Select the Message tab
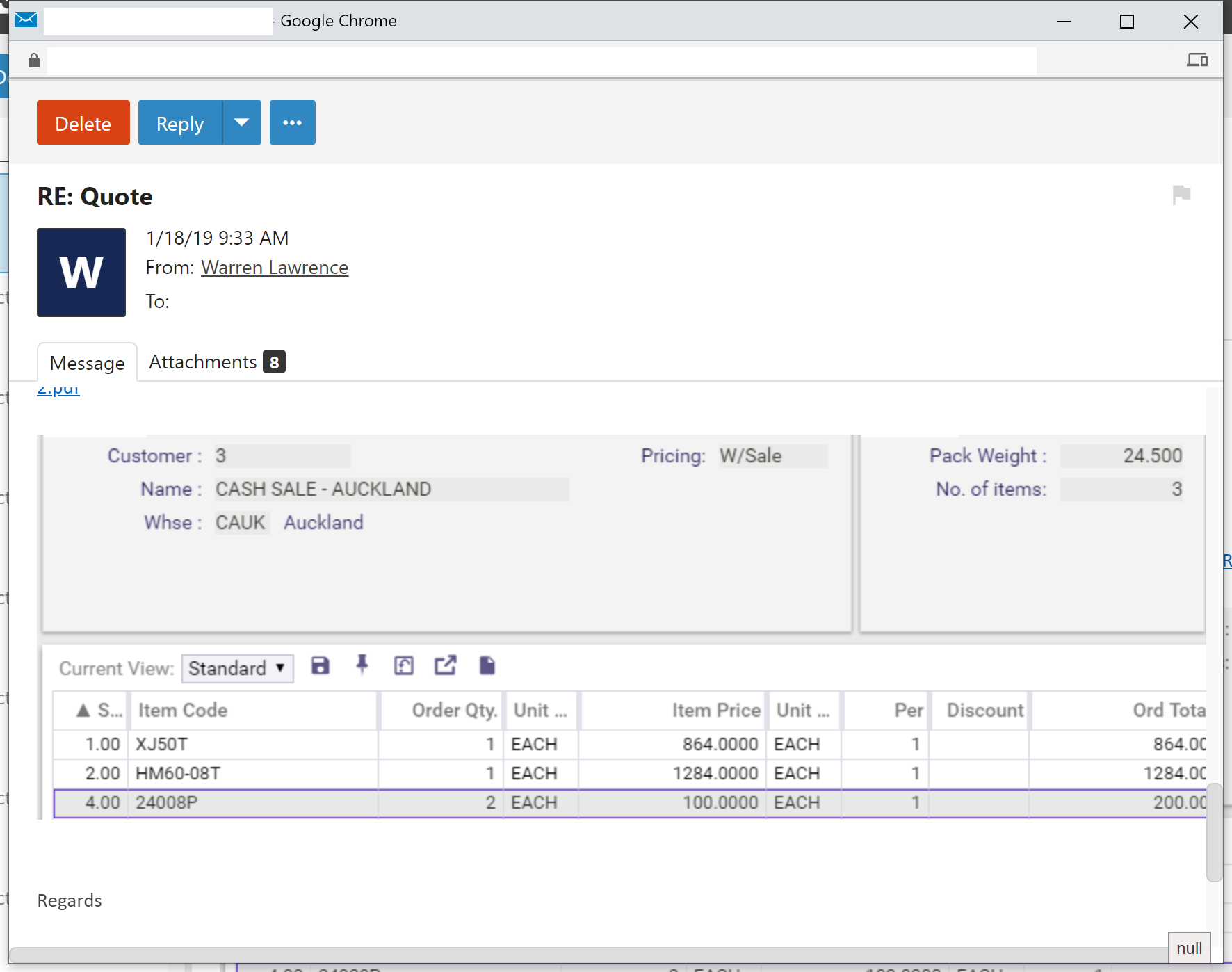The width and height of the screenshot is (1232, 972). pos(87,363)
